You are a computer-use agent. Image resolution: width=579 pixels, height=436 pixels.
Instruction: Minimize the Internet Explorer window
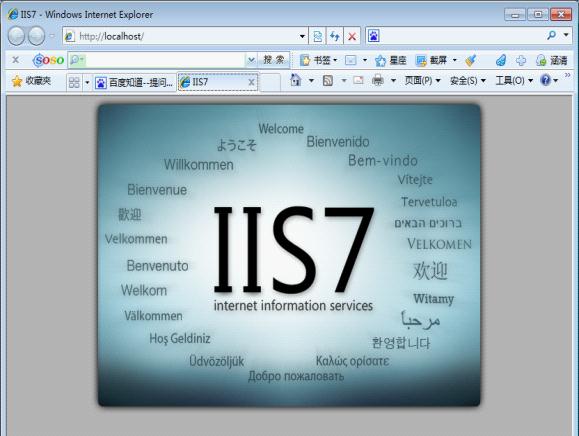click(515, 15)
